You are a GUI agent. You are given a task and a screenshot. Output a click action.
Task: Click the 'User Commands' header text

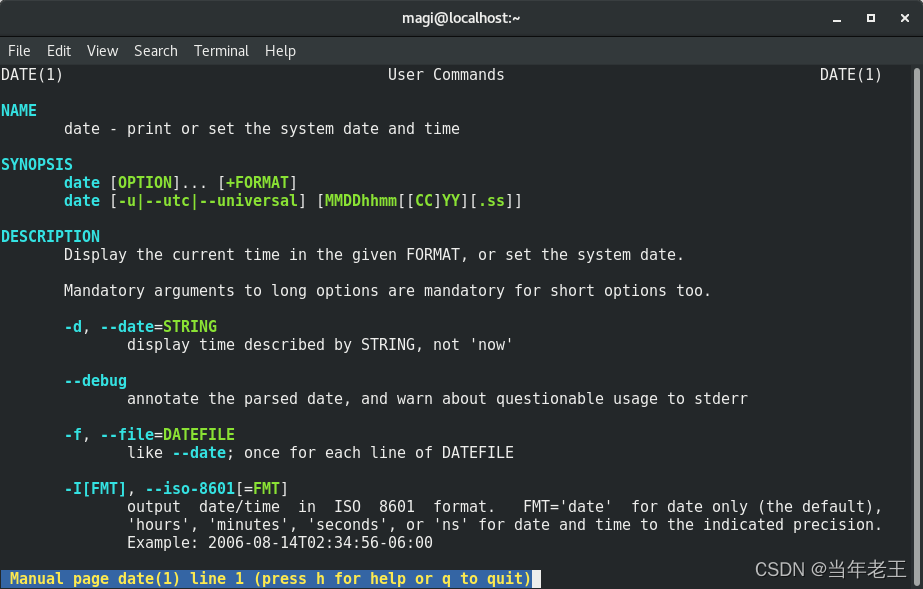click(446, 75)
